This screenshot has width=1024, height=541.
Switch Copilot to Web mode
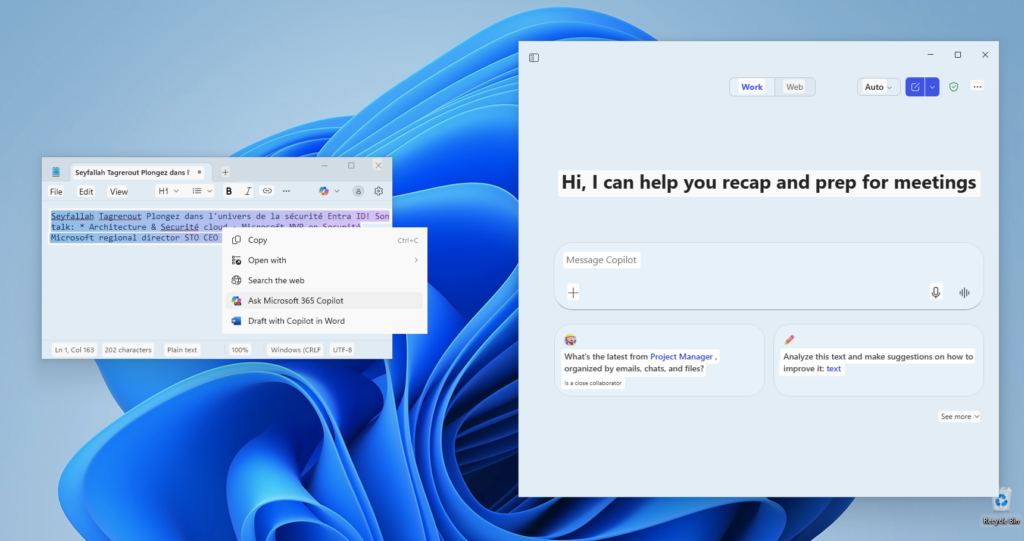coord(794,87)
